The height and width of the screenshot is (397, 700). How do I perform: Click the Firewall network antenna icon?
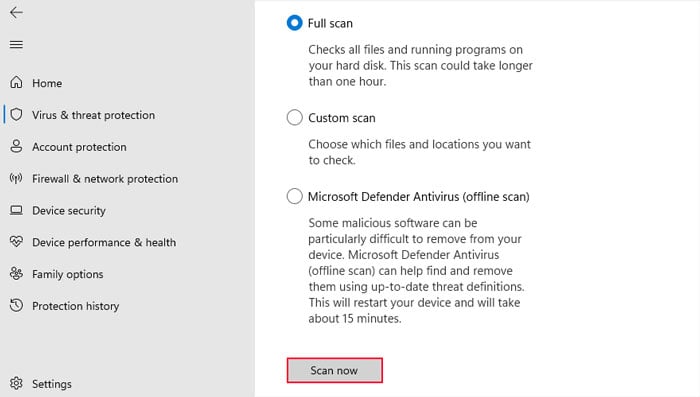click(x=16, y=179)
